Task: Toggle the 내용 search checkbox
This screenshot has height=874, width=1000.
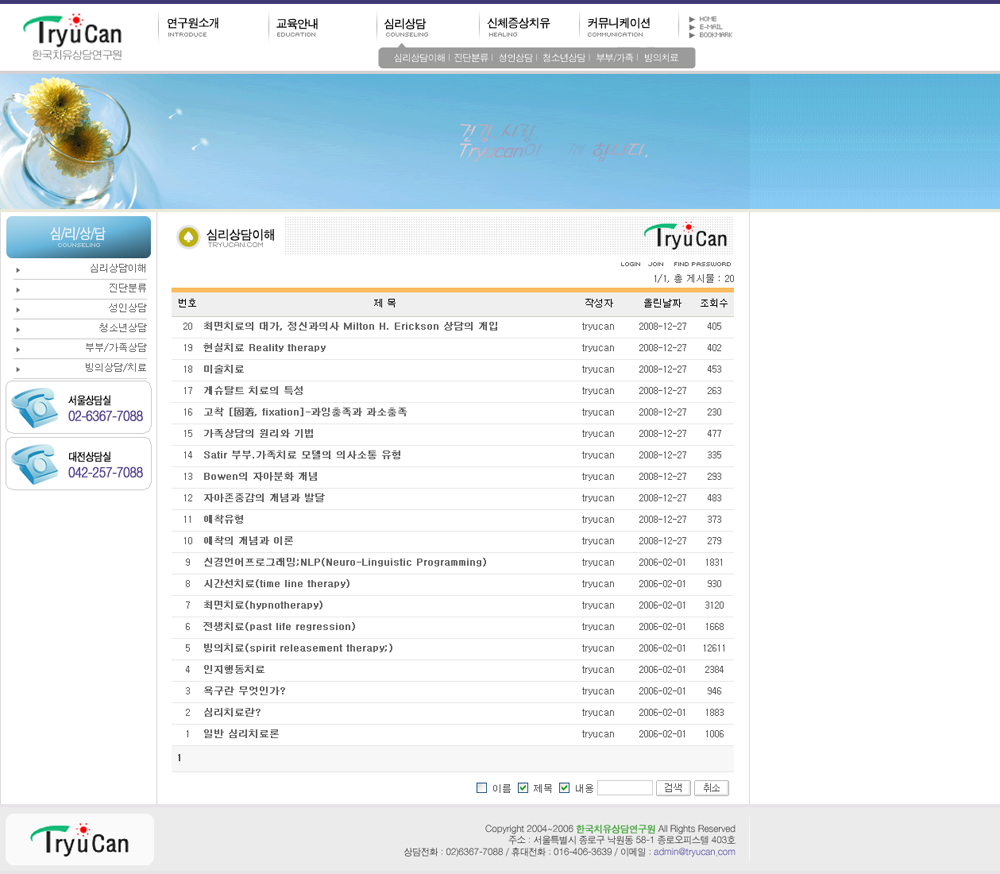Action: [564, 788]
